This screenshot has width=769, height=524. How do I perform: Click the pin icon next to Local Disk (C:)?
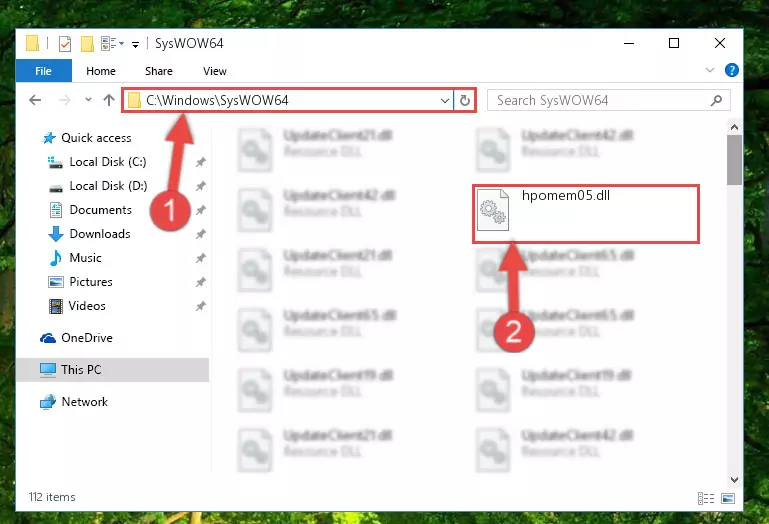pyautogui.click(x=201, y=162)
